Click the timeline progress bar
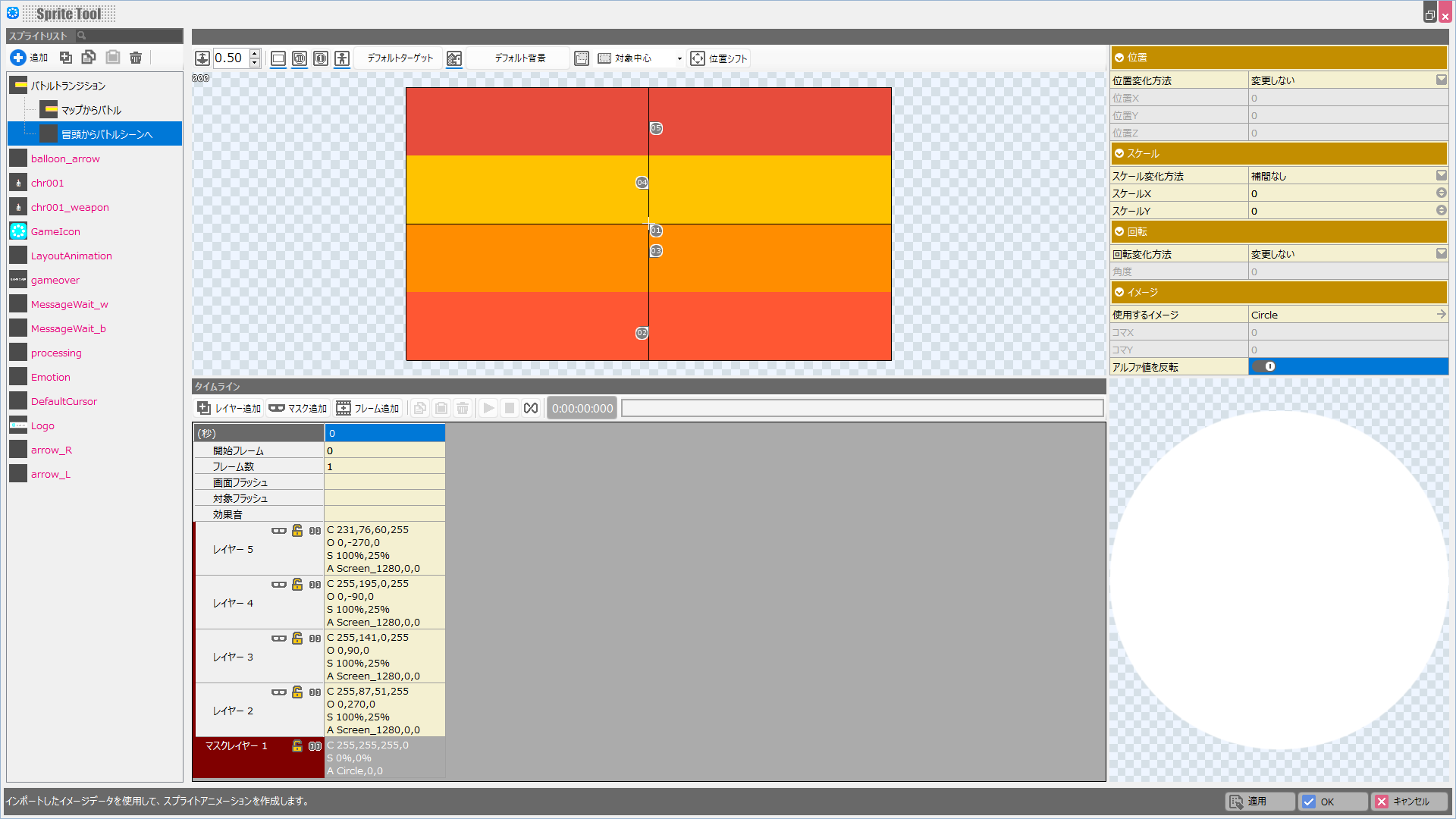This screenshot has height=819, width=1456. pos(862,409)
